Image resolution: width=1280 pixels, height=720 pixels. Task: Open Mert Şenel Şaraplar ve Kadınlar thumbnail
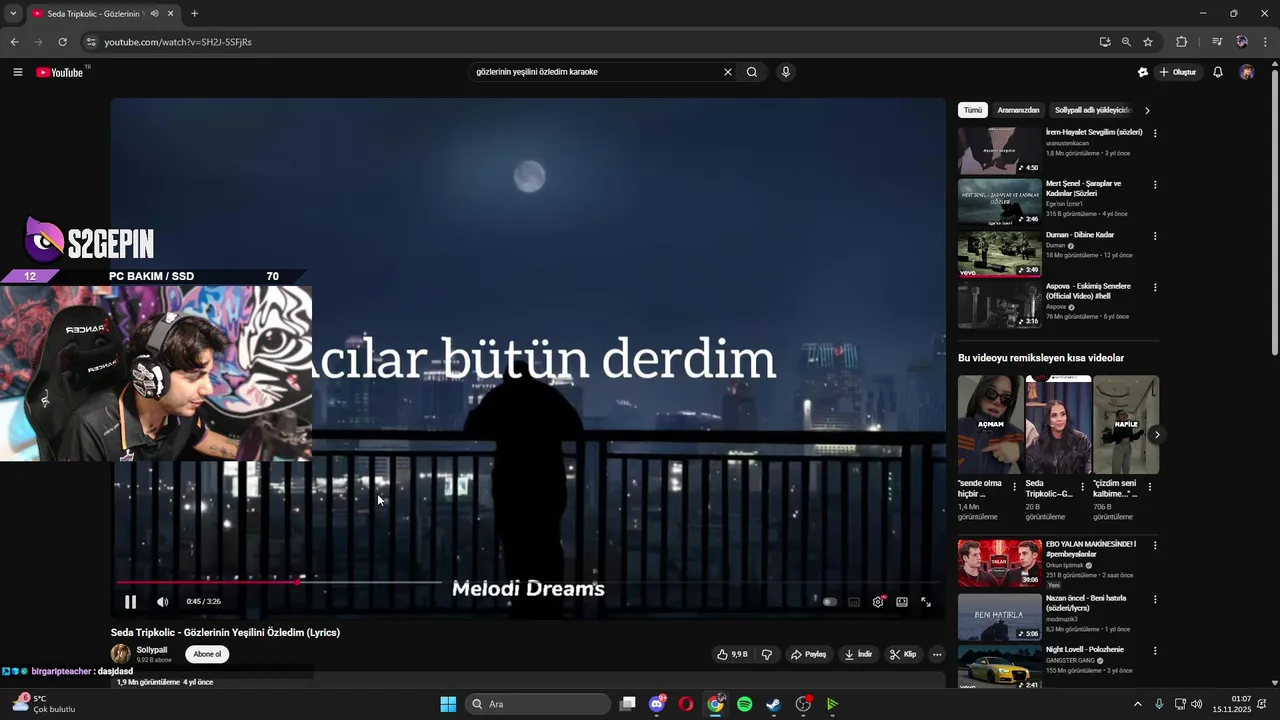pos(999,202)
